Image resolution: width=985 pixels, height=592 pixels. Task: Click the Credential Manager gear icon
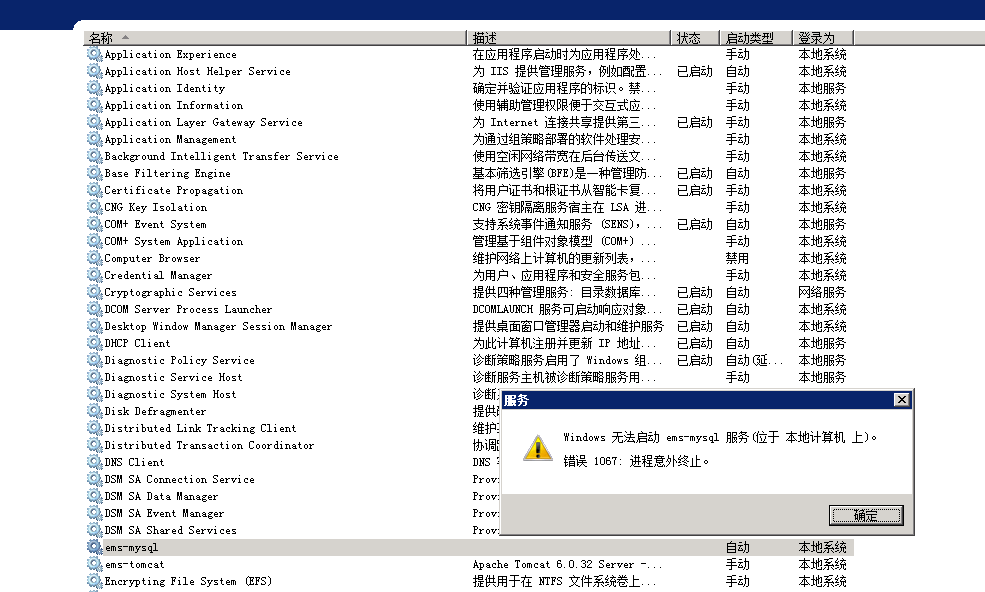[94, 275]
